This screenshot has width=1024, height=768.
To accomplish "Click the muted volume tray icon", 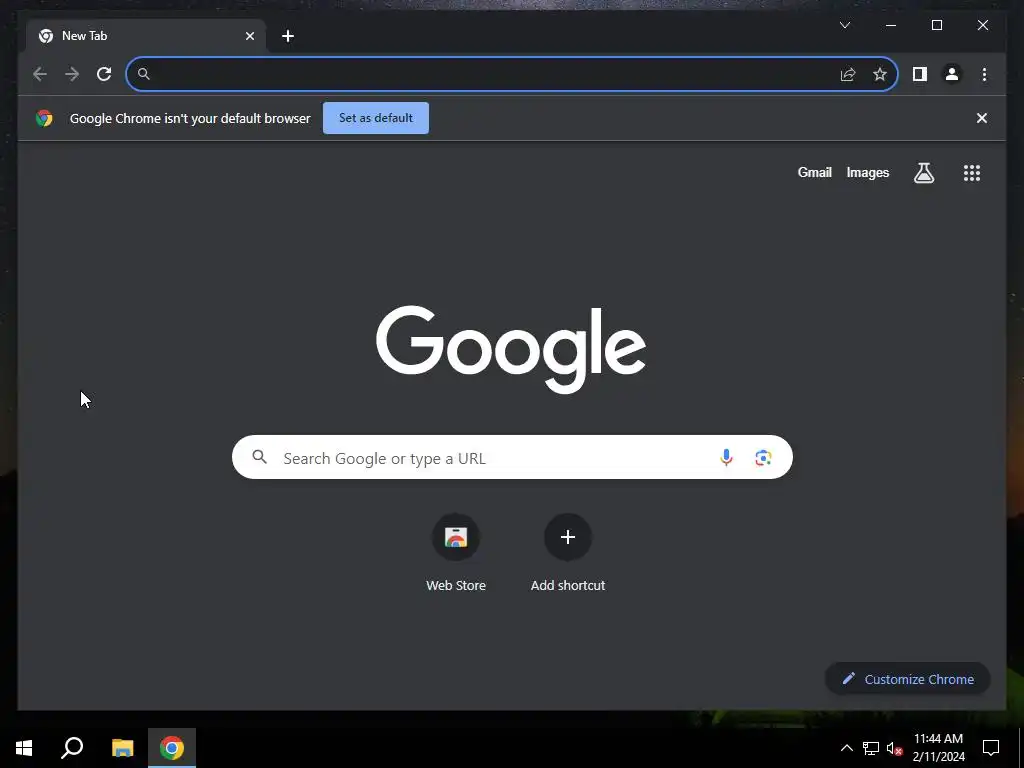I will [894, 748].
